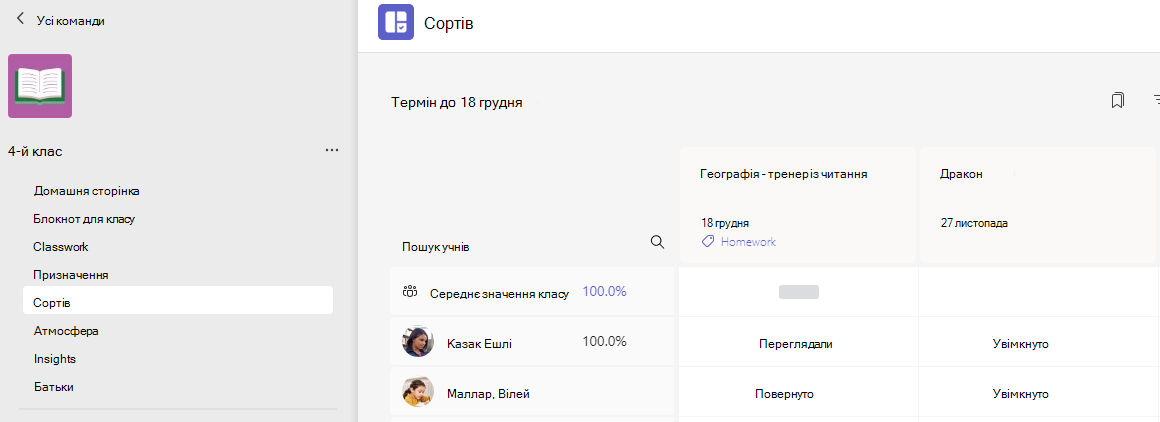Click the 4-й клас team name
Viewport: 1160px width, 422px height.
(x=36, y=151)
